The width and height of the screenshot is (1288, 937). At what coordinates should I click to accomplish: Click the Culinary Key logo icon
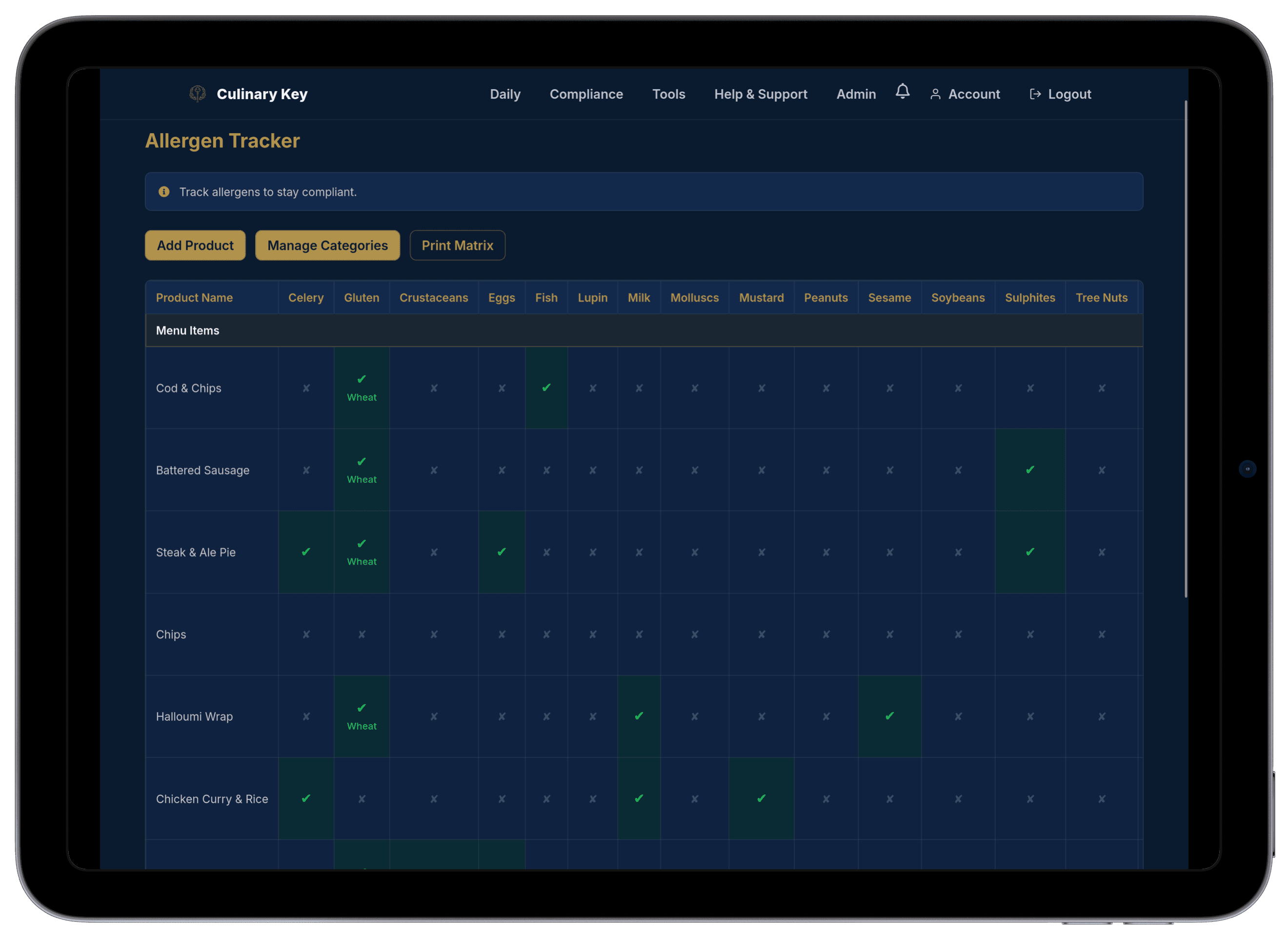tap(197, 94)
